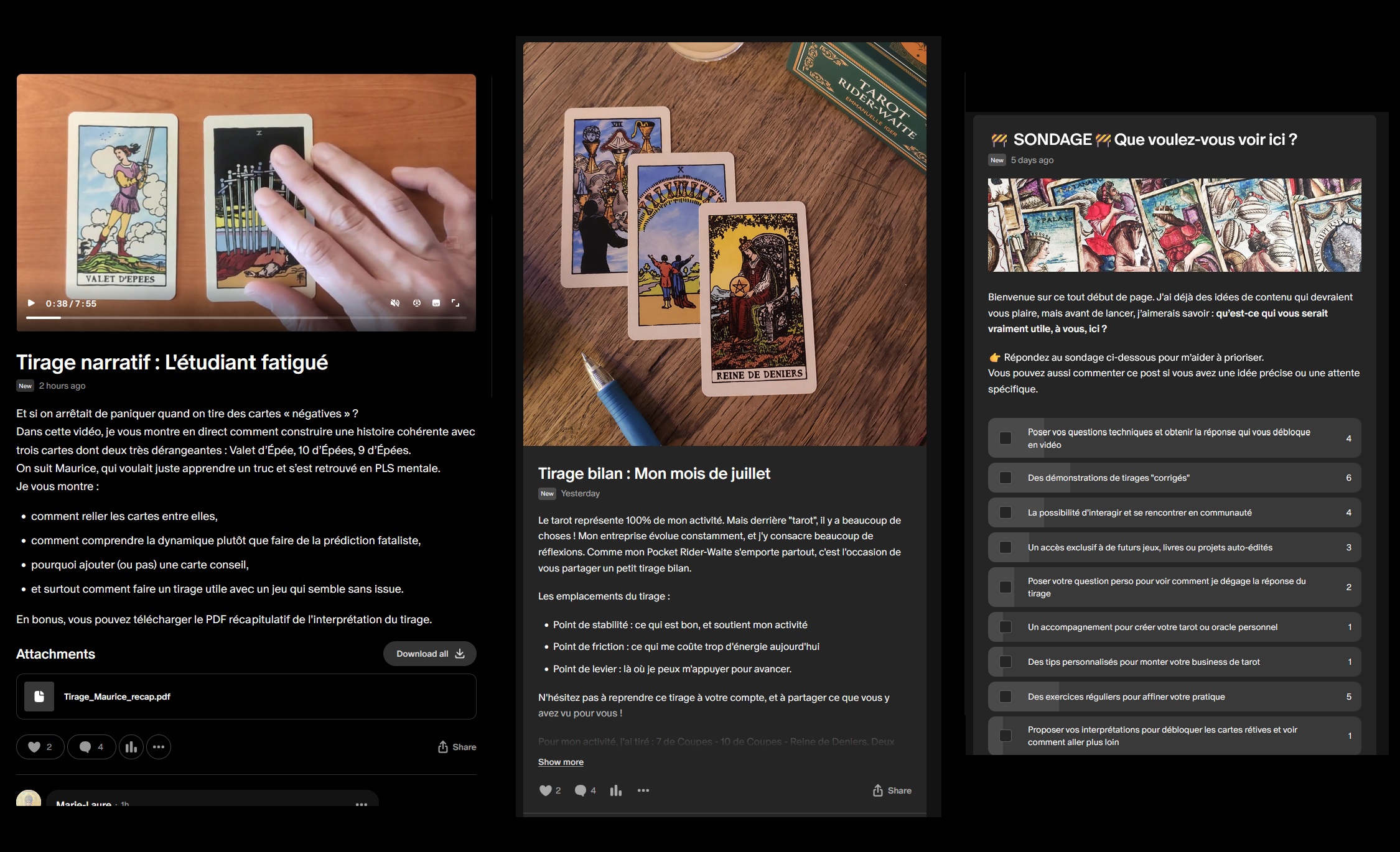Check 'La possibilité d'interagir' poll option
Viewport: 1400px width, 852px height.
[x=1006, y=512]
